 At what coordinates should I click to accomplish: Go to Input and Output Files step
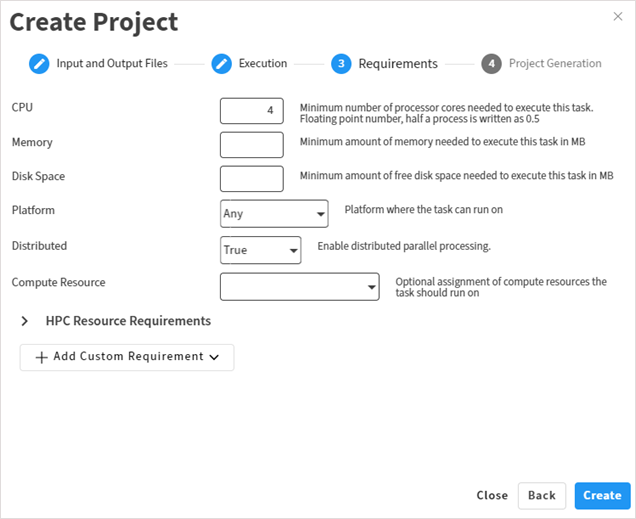(111, 64)
